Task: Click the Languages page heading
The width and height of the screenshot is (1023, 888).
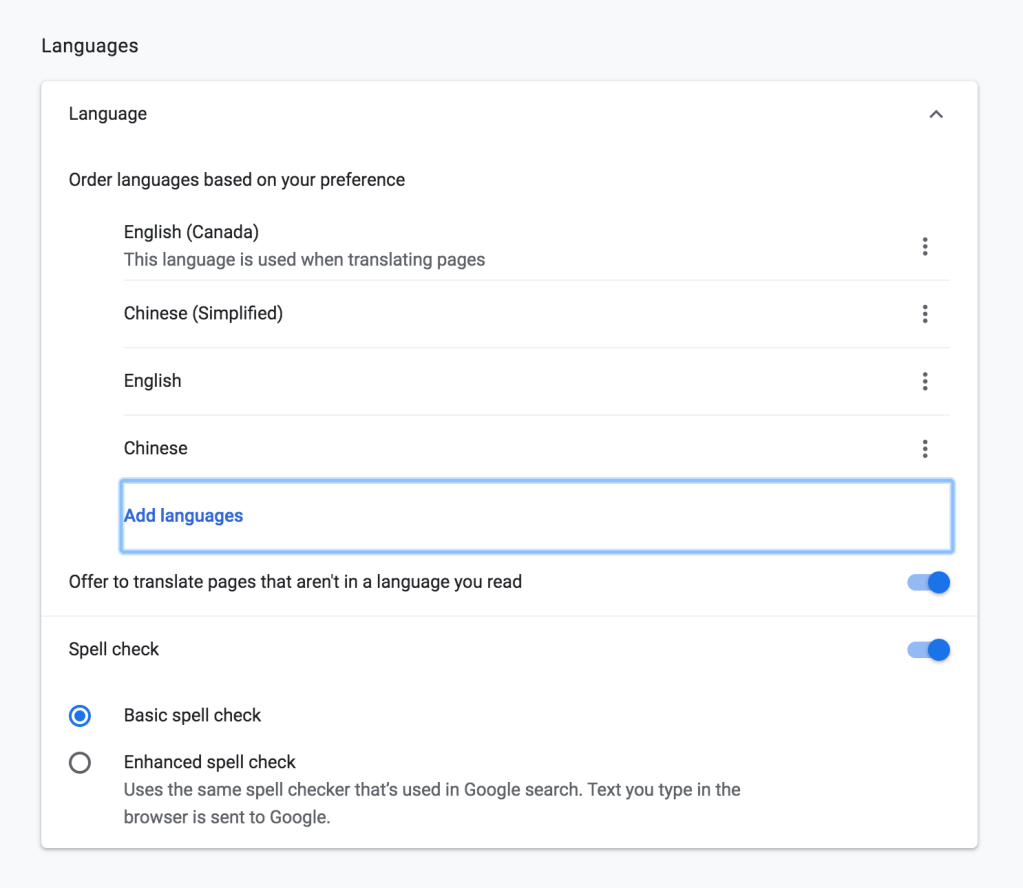Action: coord(90,46)
